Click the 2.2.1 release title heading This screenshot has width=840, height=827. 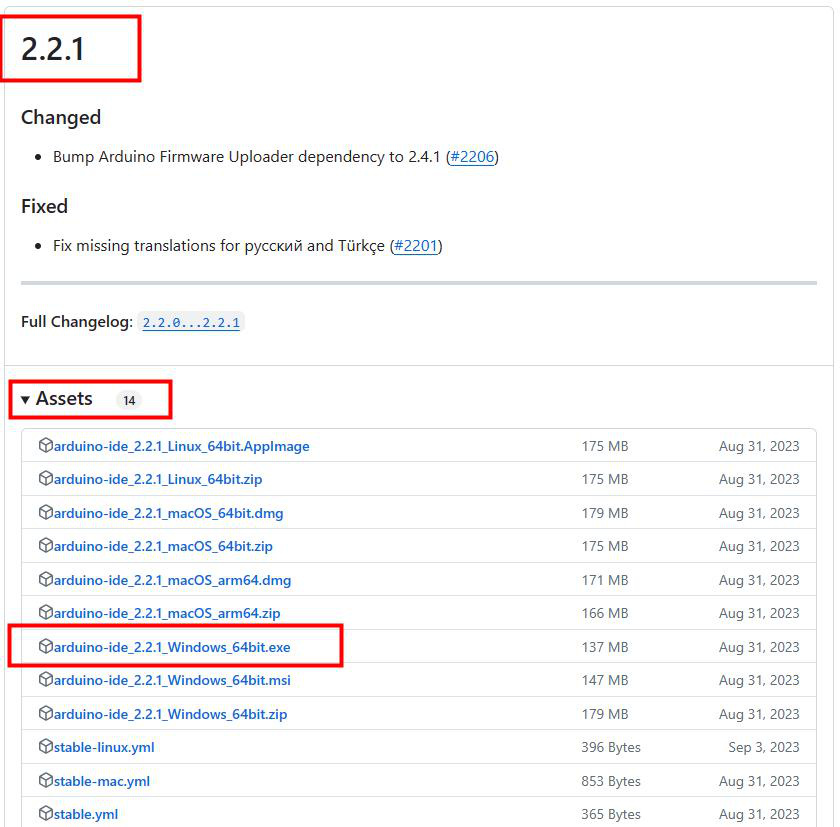52,49
